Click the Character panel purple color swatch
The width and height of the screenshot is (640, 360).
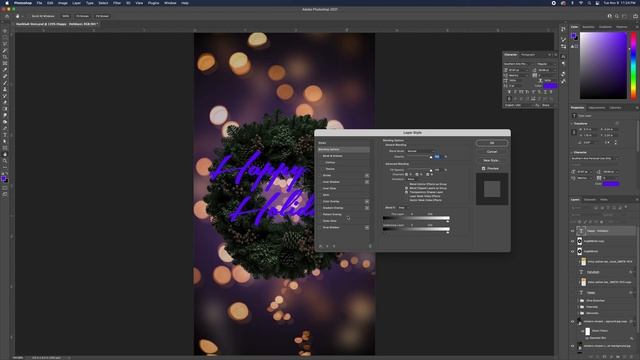point(550,86)
